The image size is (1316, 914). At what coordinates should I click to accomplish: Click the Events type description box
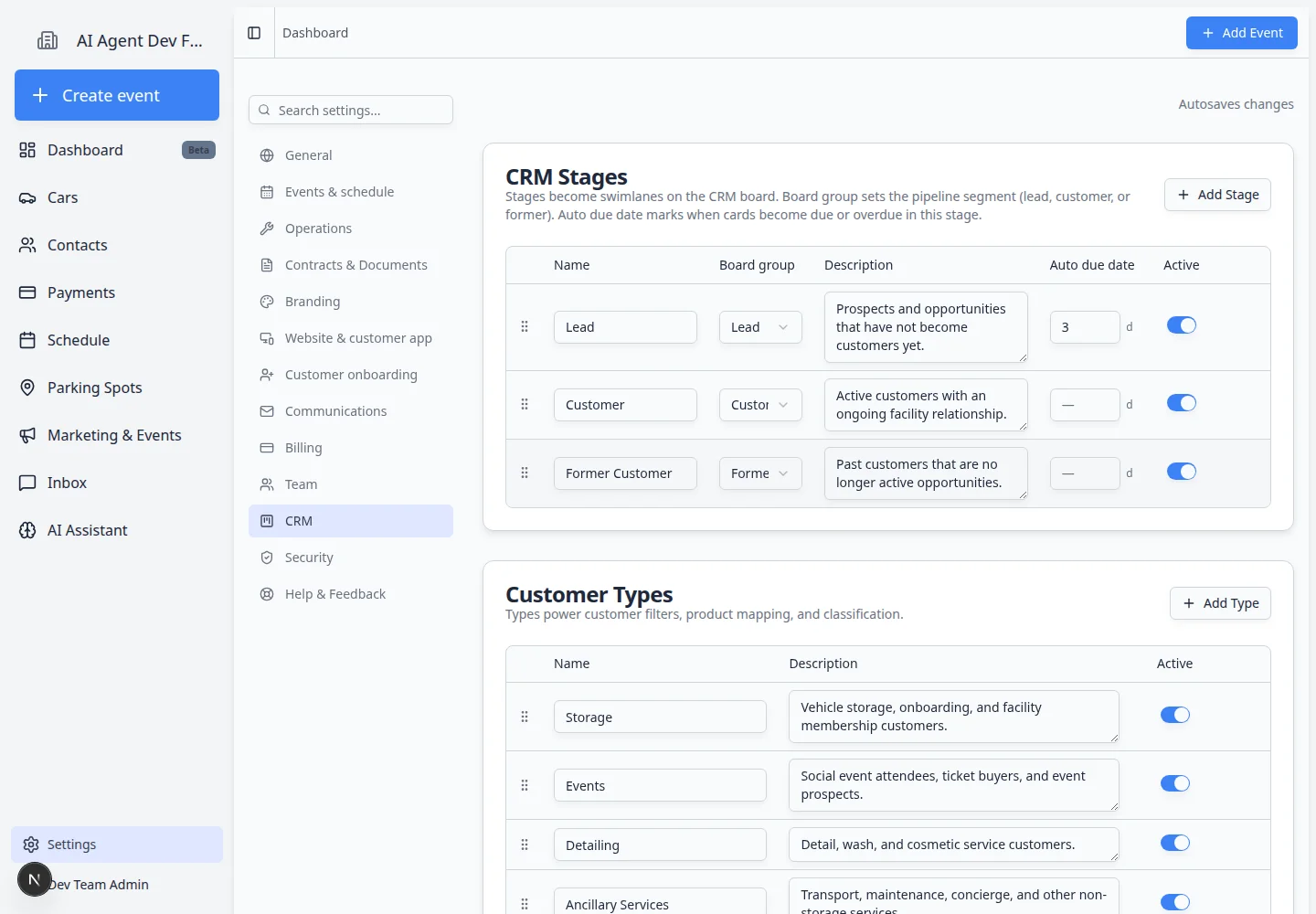click(954, 785)
